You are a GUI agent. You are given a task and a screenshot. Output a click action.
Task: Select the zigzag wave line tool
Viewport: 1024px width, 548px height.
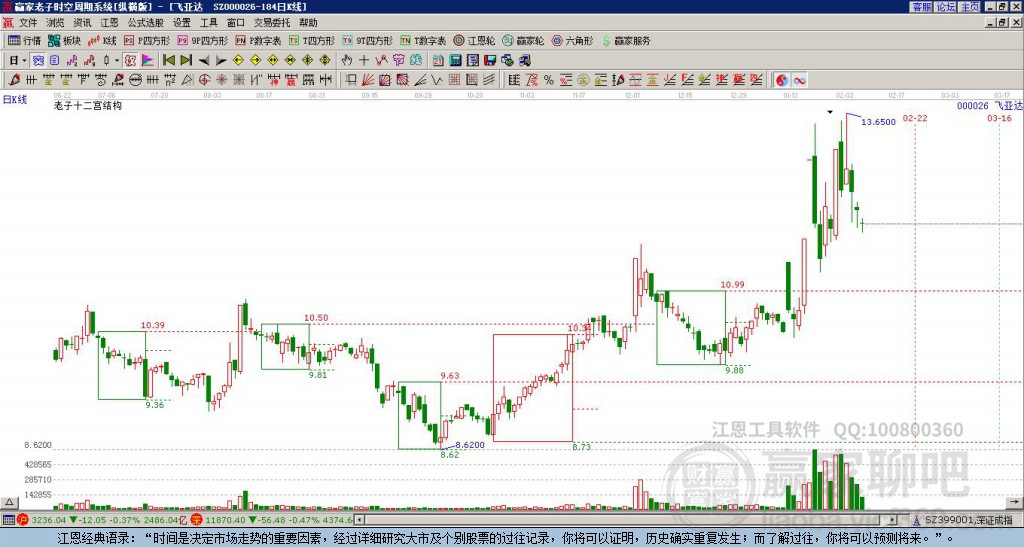coord(435,80)
